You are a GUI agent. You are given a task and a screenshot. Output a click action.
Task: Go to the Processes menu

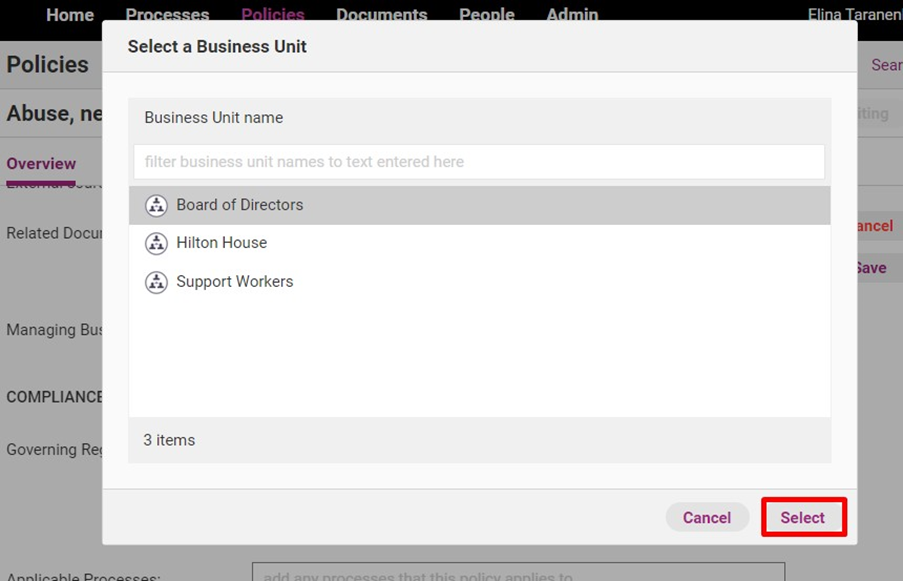click(167, 15)
